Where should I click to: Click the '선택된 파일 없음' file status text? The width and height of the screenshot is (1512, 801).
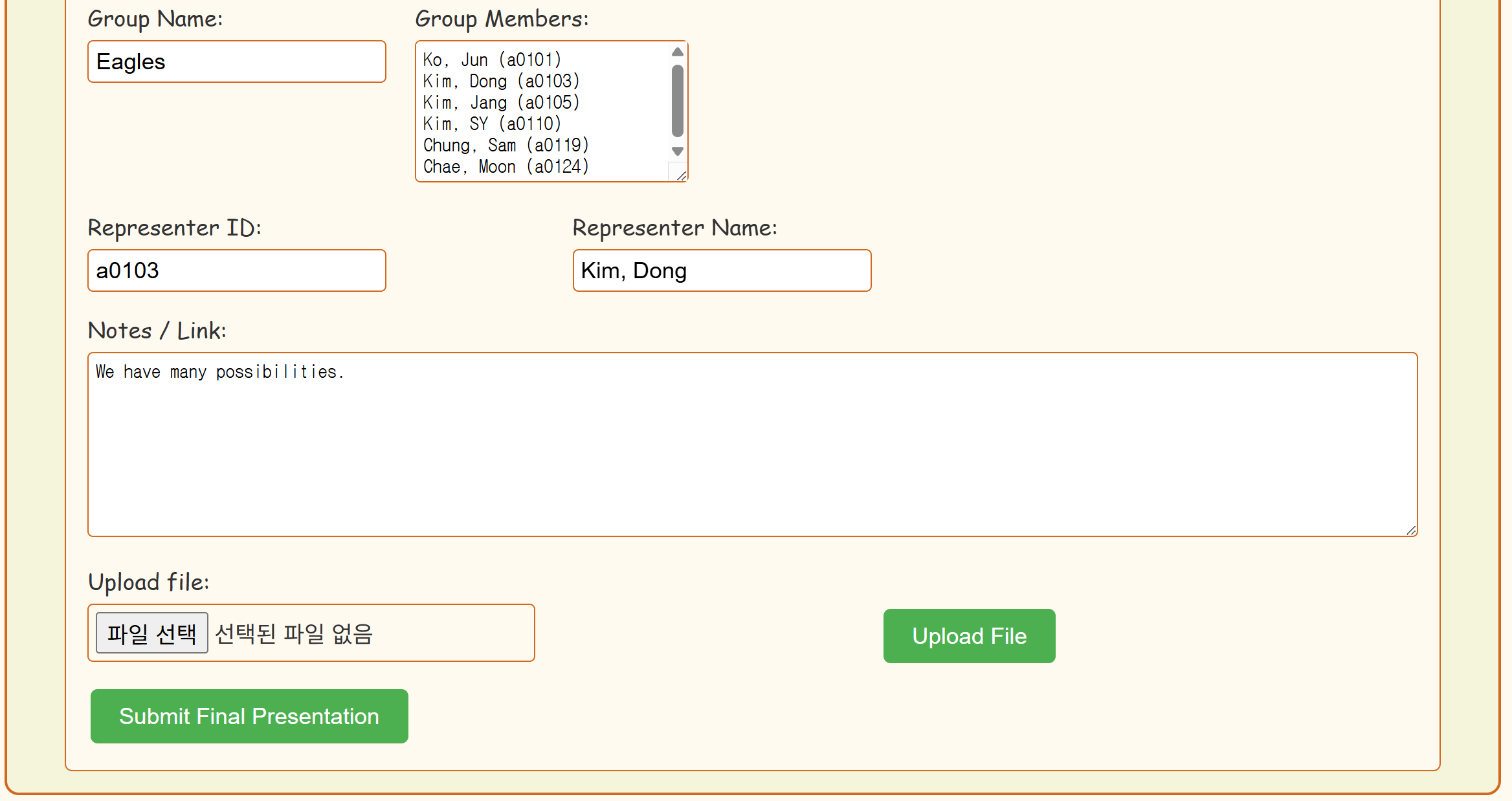pyautogui.click(x=293, y=633)
